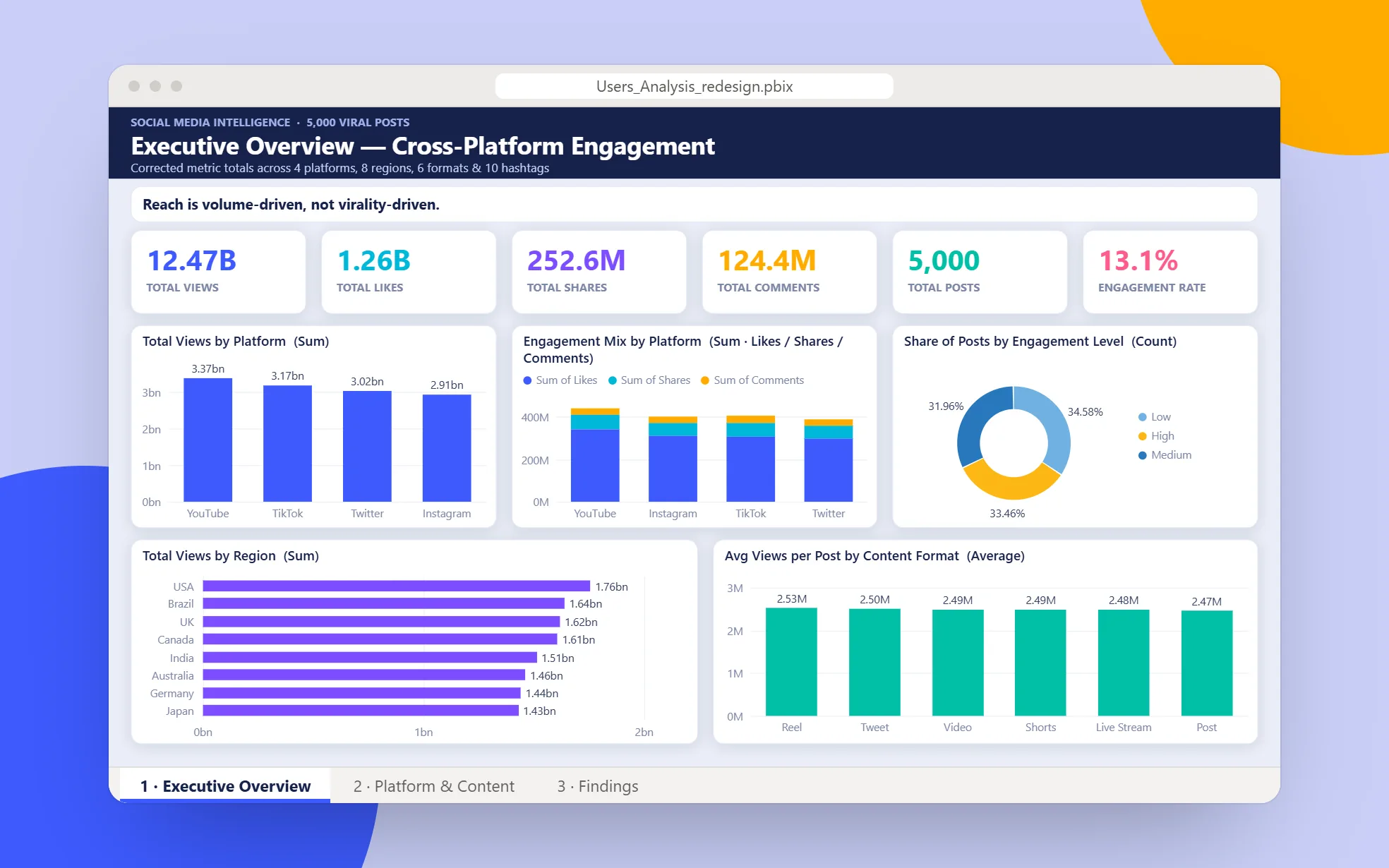Click the YouTube stacked bar in Engagement Mix

[595, 454]
